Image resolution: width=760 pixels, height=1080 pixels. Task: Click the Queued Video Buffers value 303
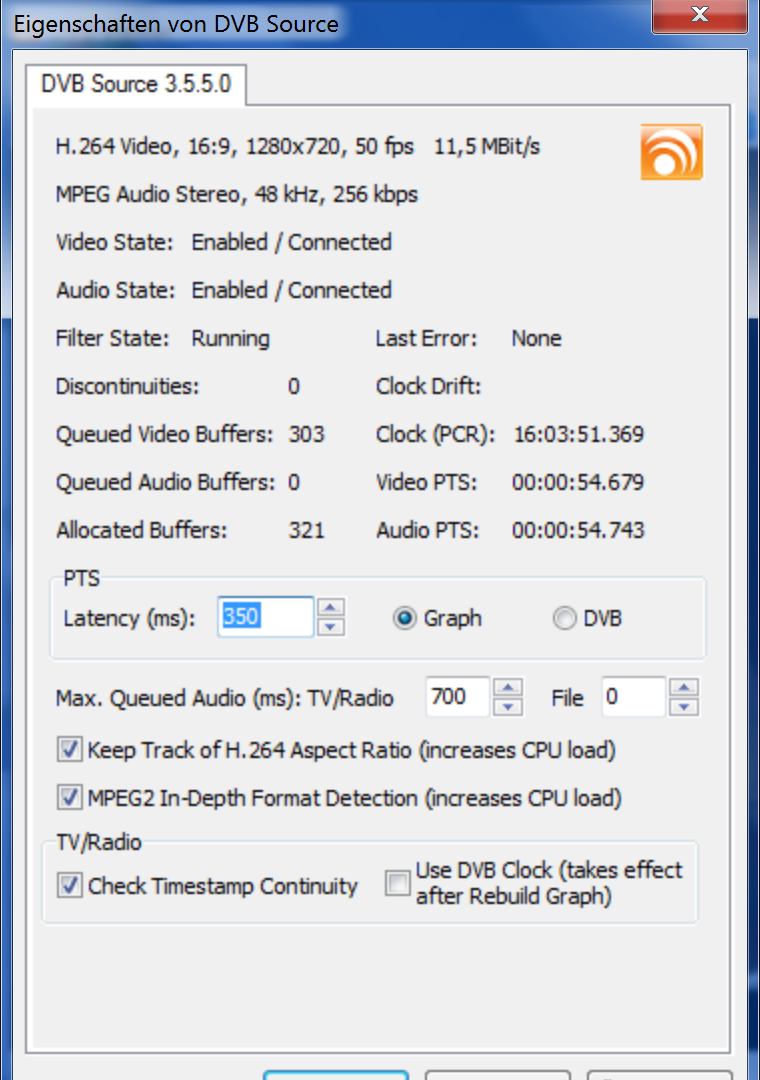[307, 435]
